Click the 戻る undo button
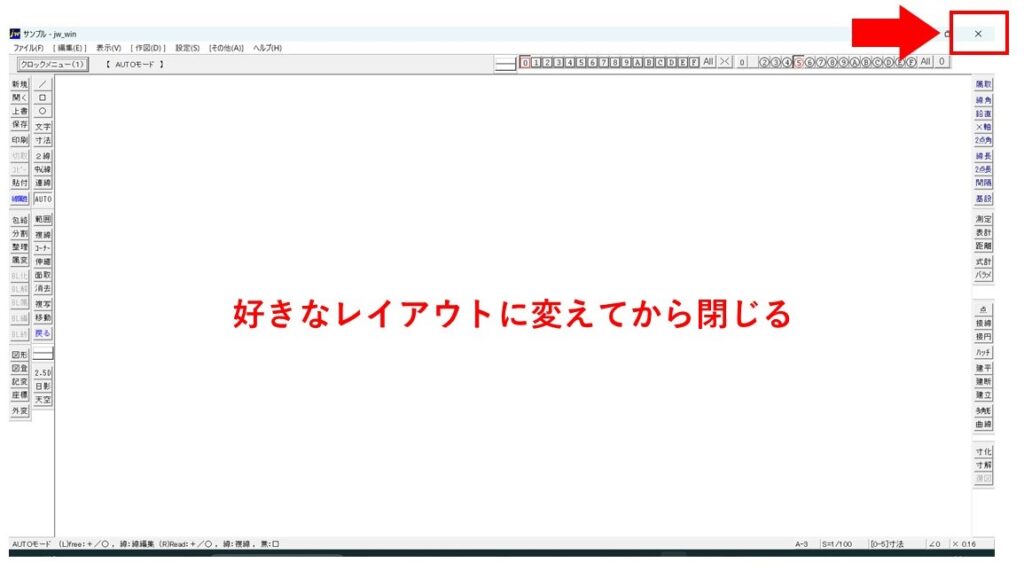Screen dimensions: 1024x570 [x=43, y=333]
